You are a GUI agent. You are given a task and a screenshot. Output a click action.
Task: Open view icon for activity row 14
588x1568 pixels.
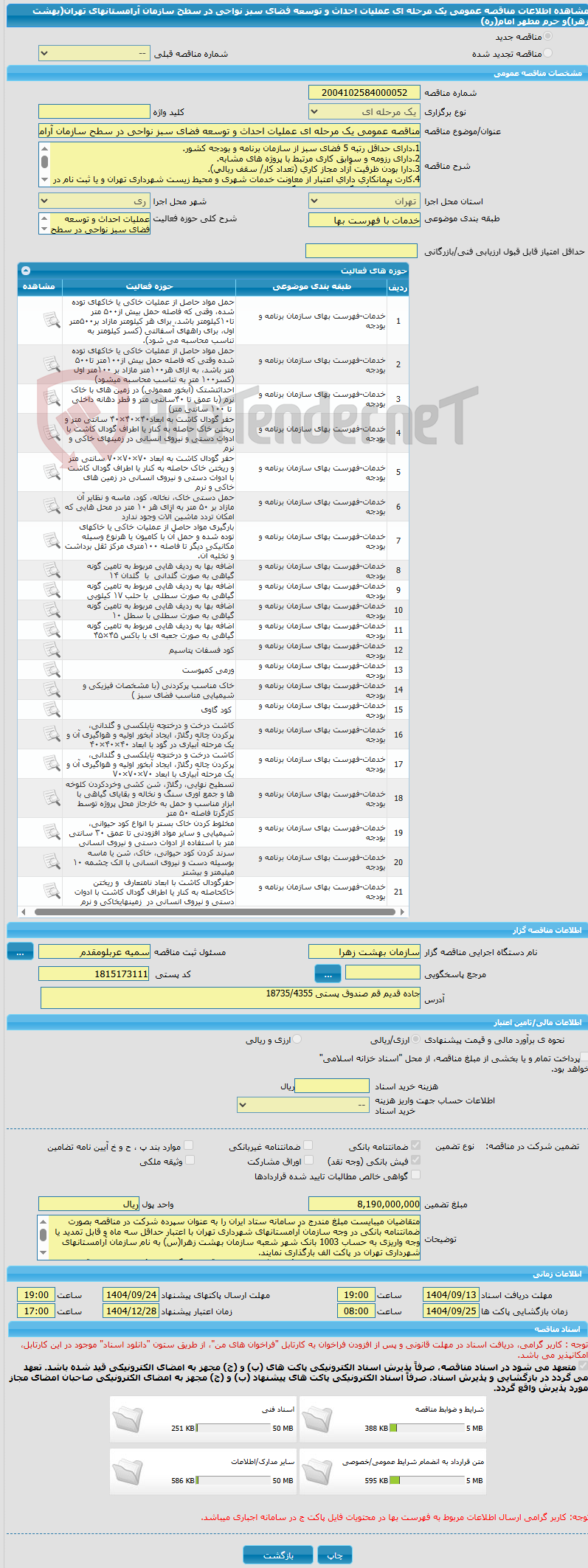coord(51,690)
